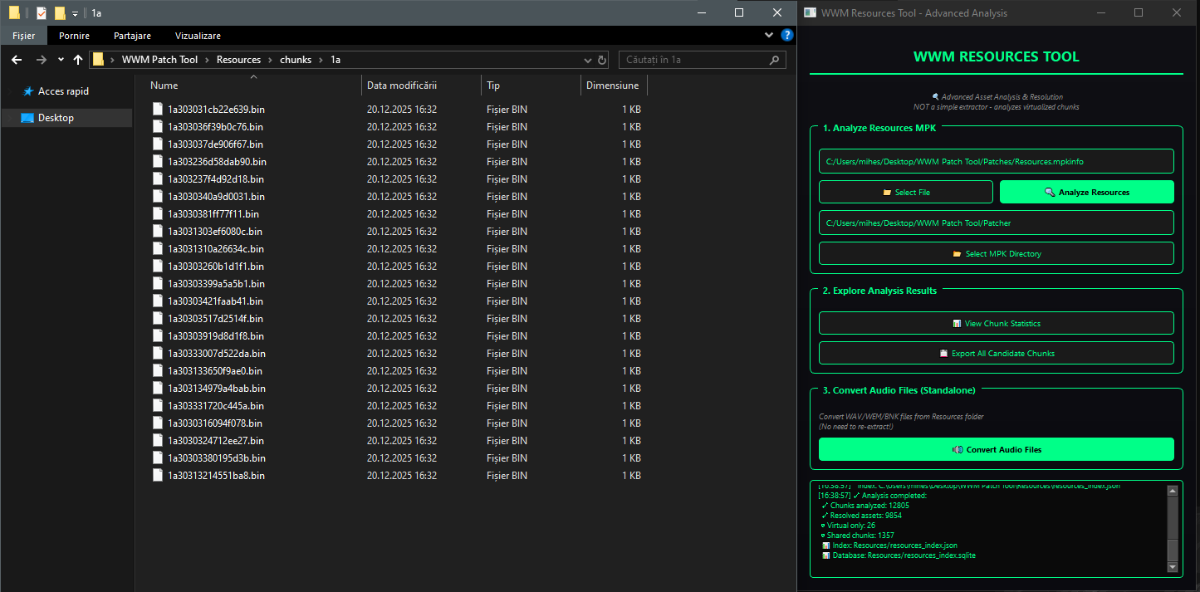The height and width of the screenshot is (592, 1200).
Task: Click the Explorer help question mark icon
Action: [x=787, y=35]
